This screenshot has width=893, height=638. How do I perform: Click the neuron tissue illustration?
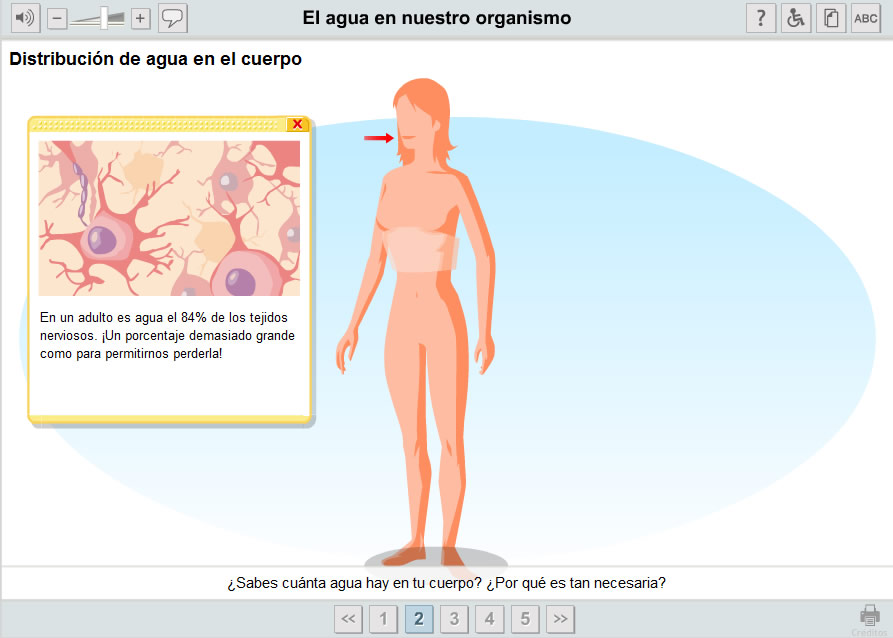[x=169, y=218]
